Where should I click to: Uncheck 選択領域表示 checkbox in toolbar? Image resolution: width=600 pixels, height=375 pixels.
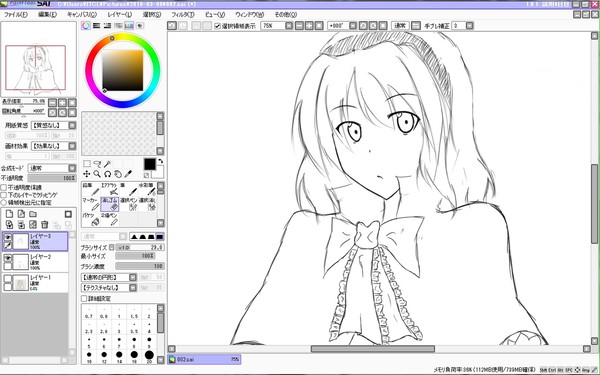point(217,26)
